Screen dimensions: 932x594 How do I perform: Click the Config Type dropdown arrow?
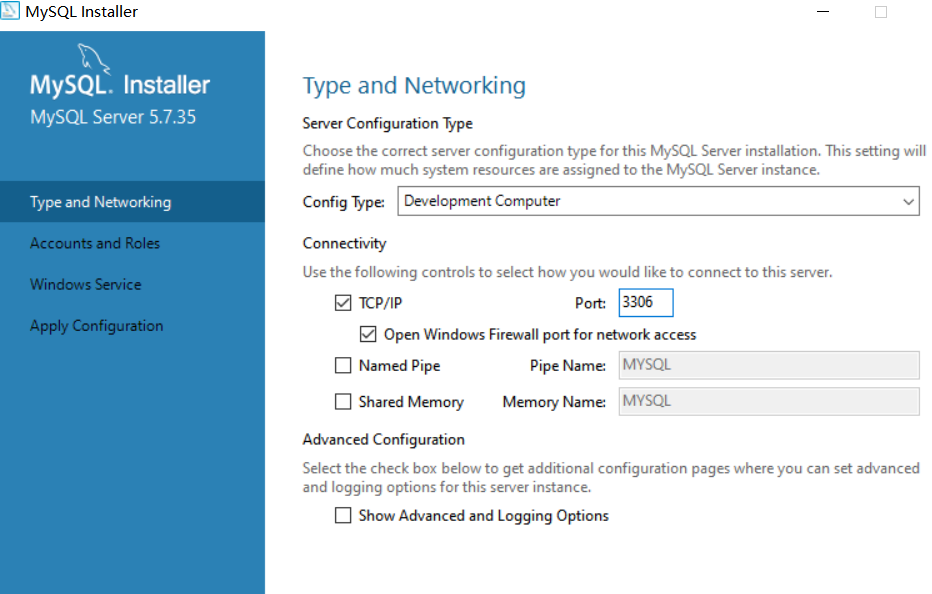coord(908,202)
